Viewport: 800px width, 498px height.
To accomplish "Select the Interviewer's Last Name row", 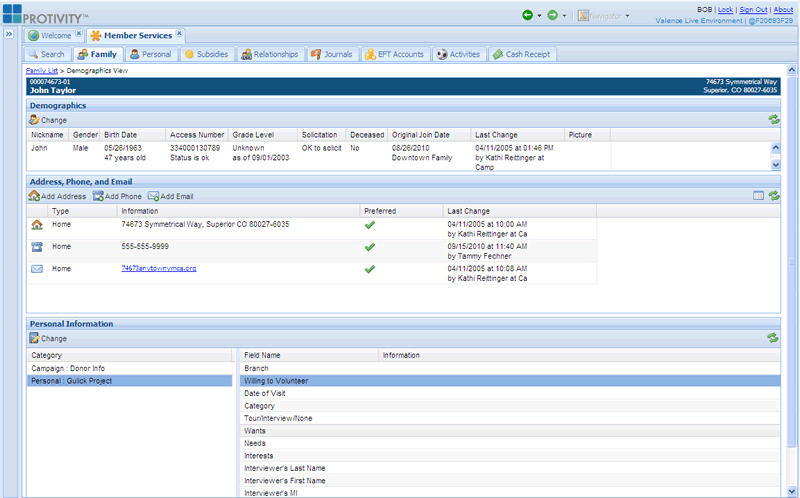I will tap(510, 468).
